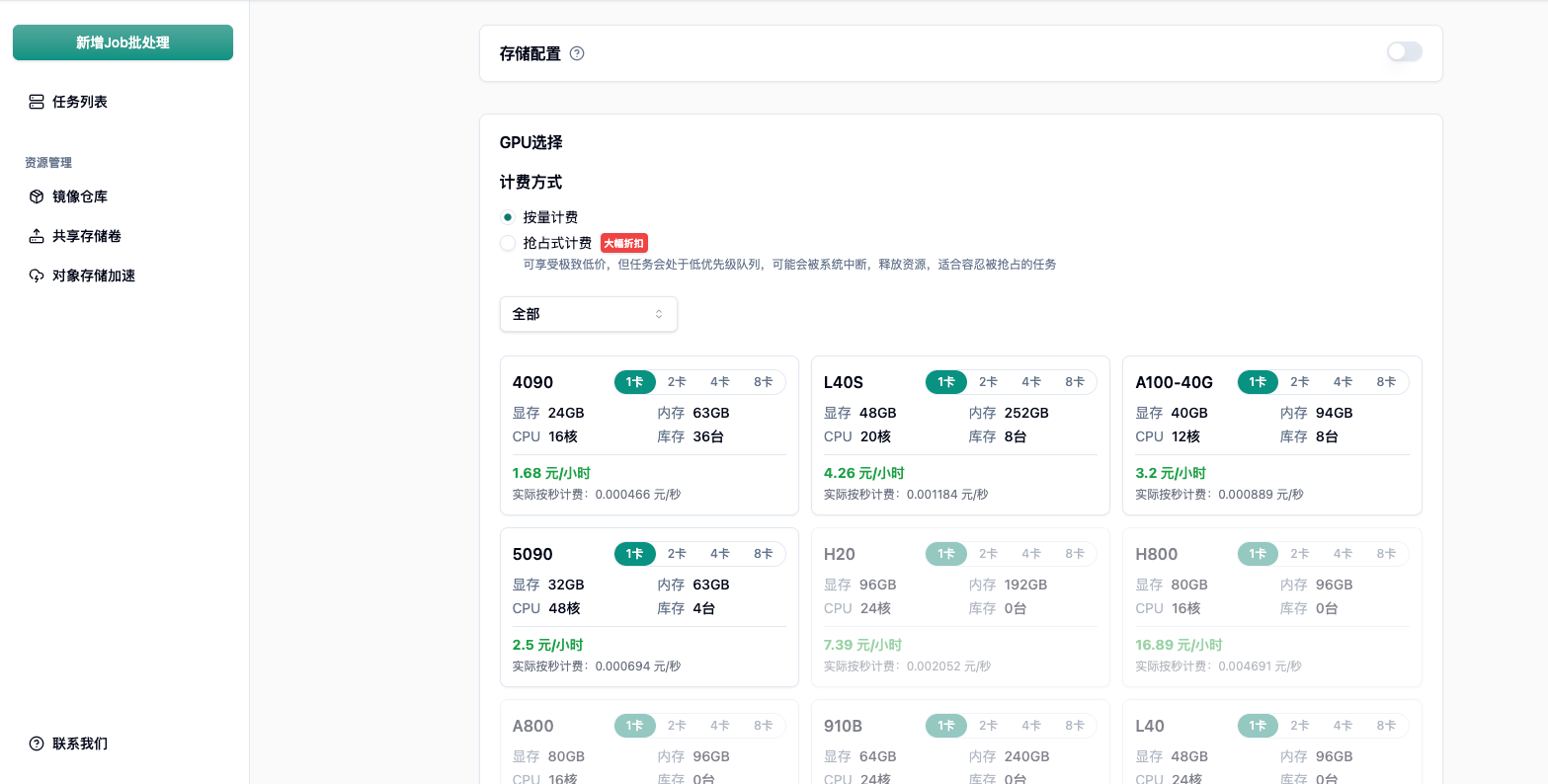1548x784 pixels.
Task: Open 任务列表 in the sidebar
Action: 80,102
